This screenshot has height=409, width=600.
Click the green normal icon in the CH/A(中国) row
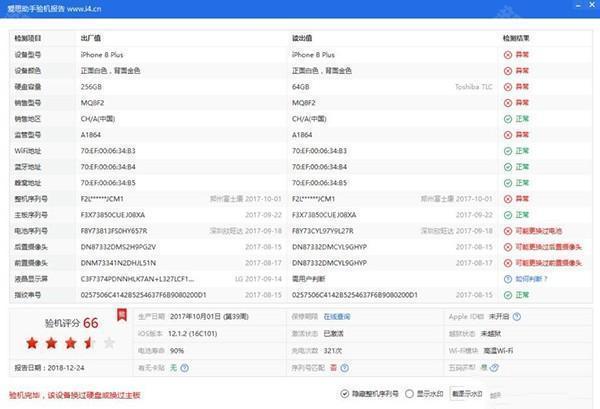pos(508,119)
